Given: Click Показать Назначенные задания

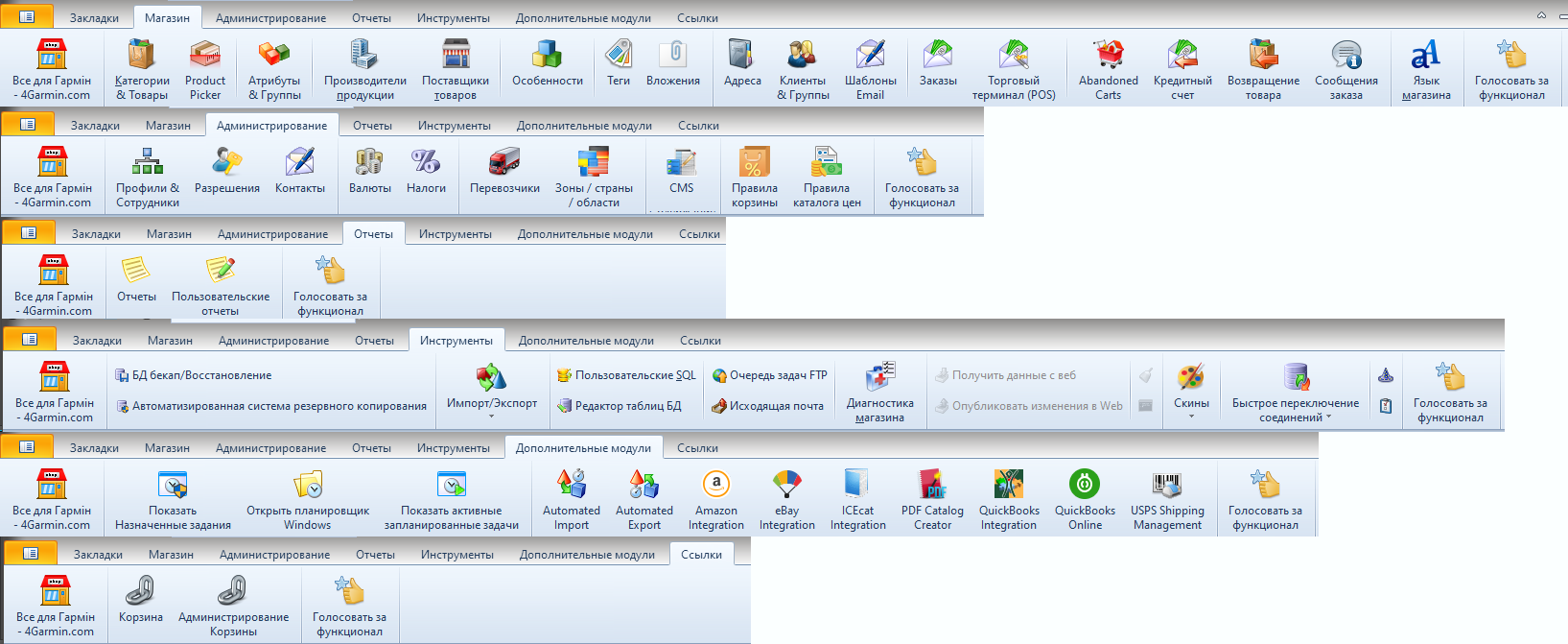Looking at the screenshot, I should click(173, 500).
